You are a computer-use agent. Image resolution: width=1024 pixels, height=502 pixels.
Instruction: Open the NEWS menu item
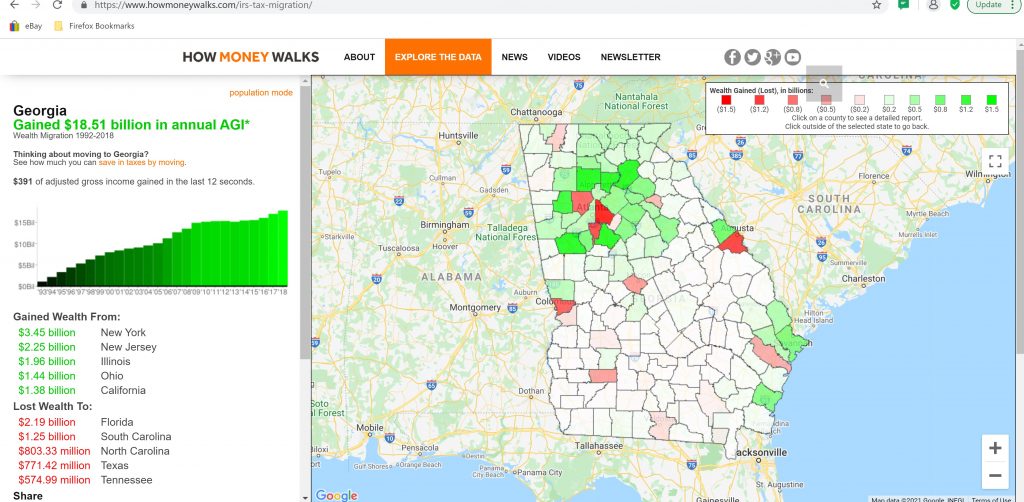(x=515, y=57)
